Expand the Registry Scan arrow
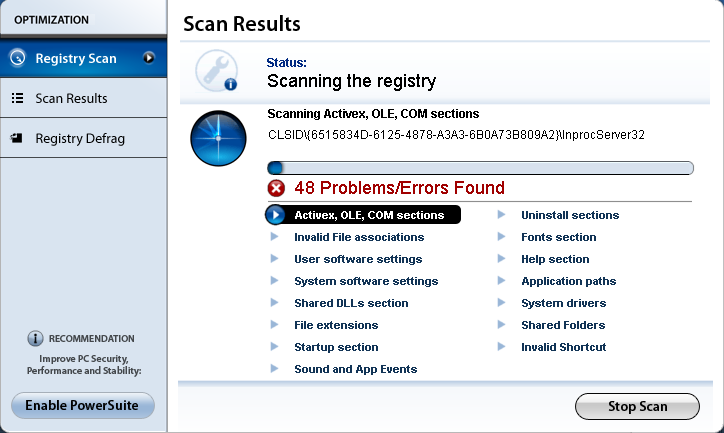724x433 pixels. [x=149, y=58]
